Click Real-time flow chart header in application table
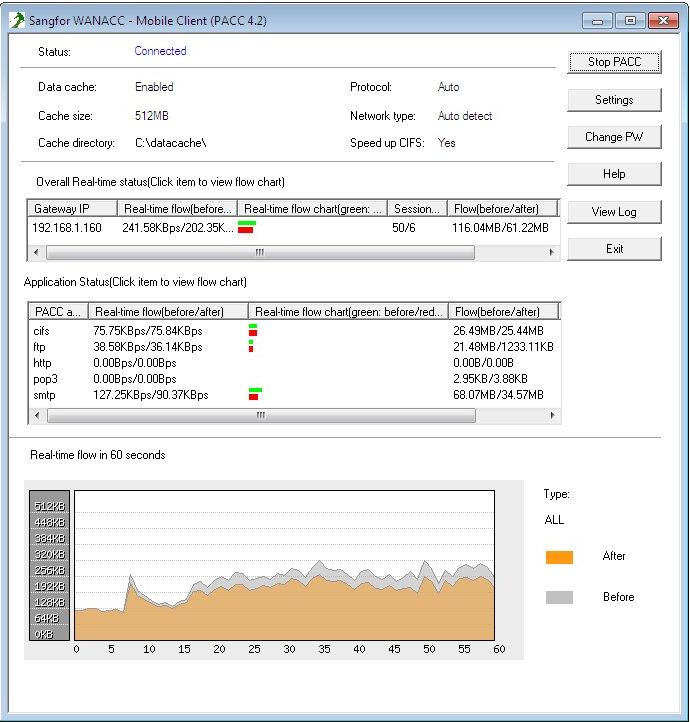This screenshot has height=722, width=690. click(348, 312)
